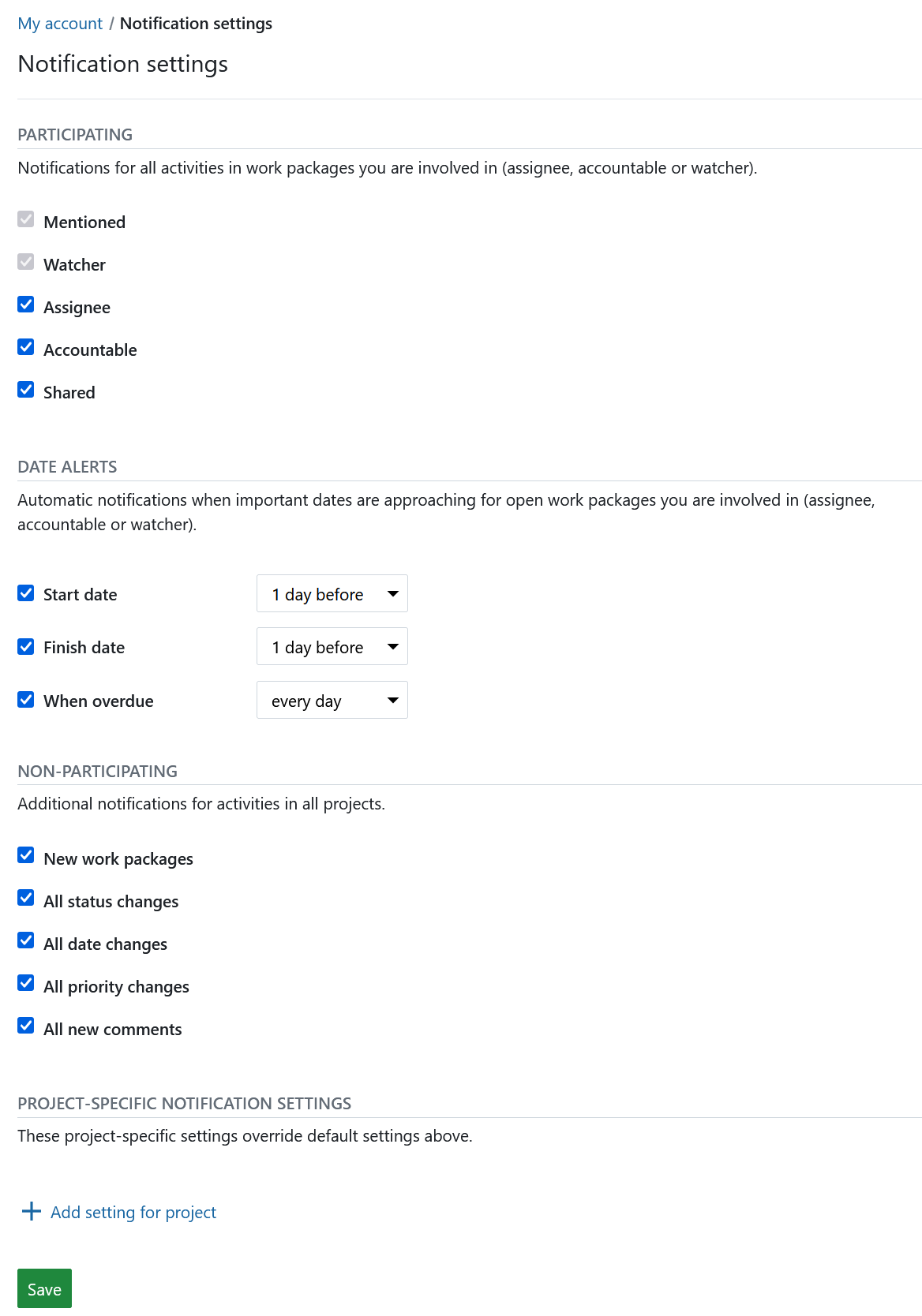Click the disabled Watcher checkbox
The image size is (922, 1316).
tap(26, 263)
